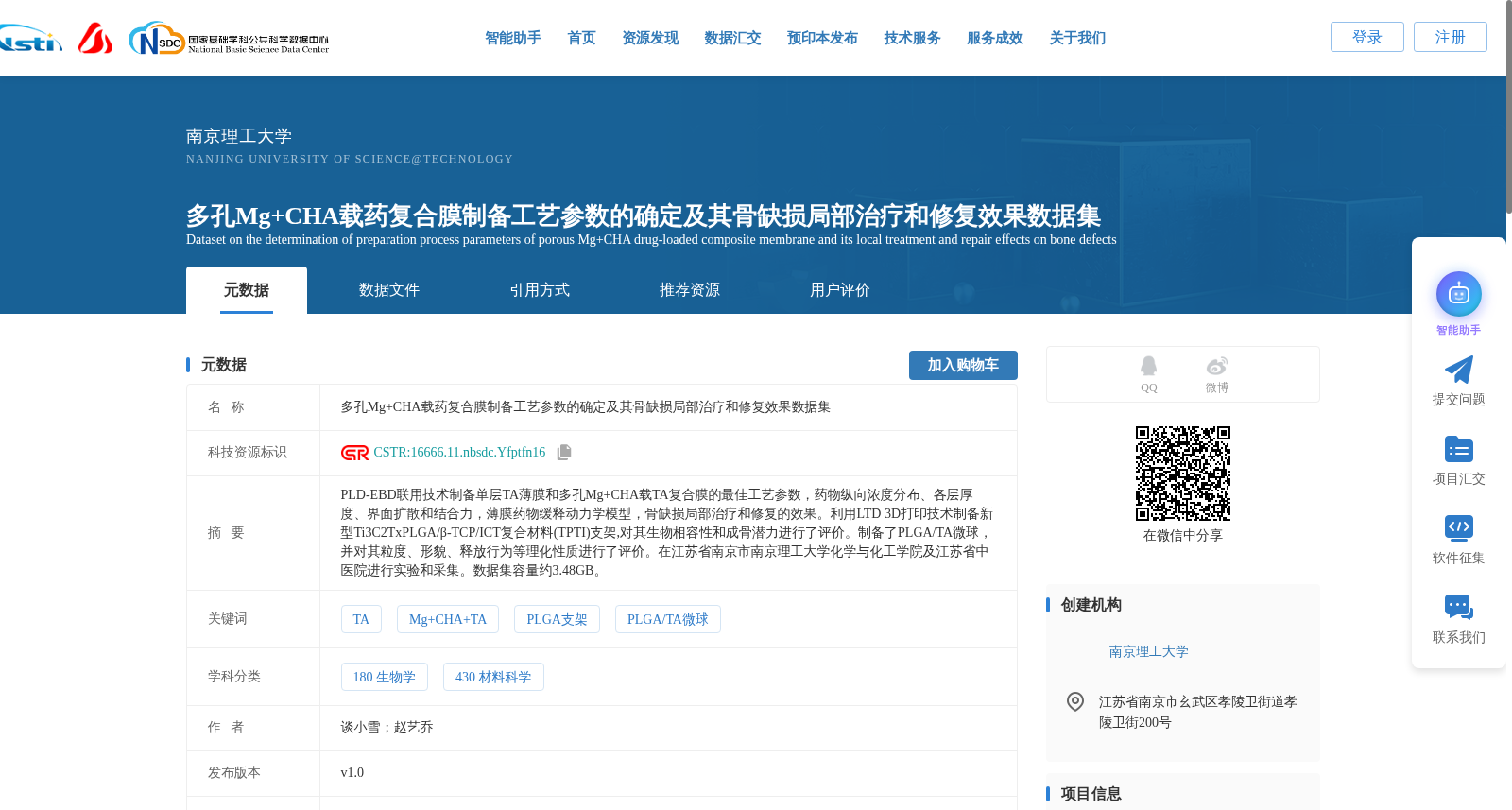The image size is (1512, 810).
Task: Open the 项目汇交 folder icon
Action: (x=1458, y=449)
